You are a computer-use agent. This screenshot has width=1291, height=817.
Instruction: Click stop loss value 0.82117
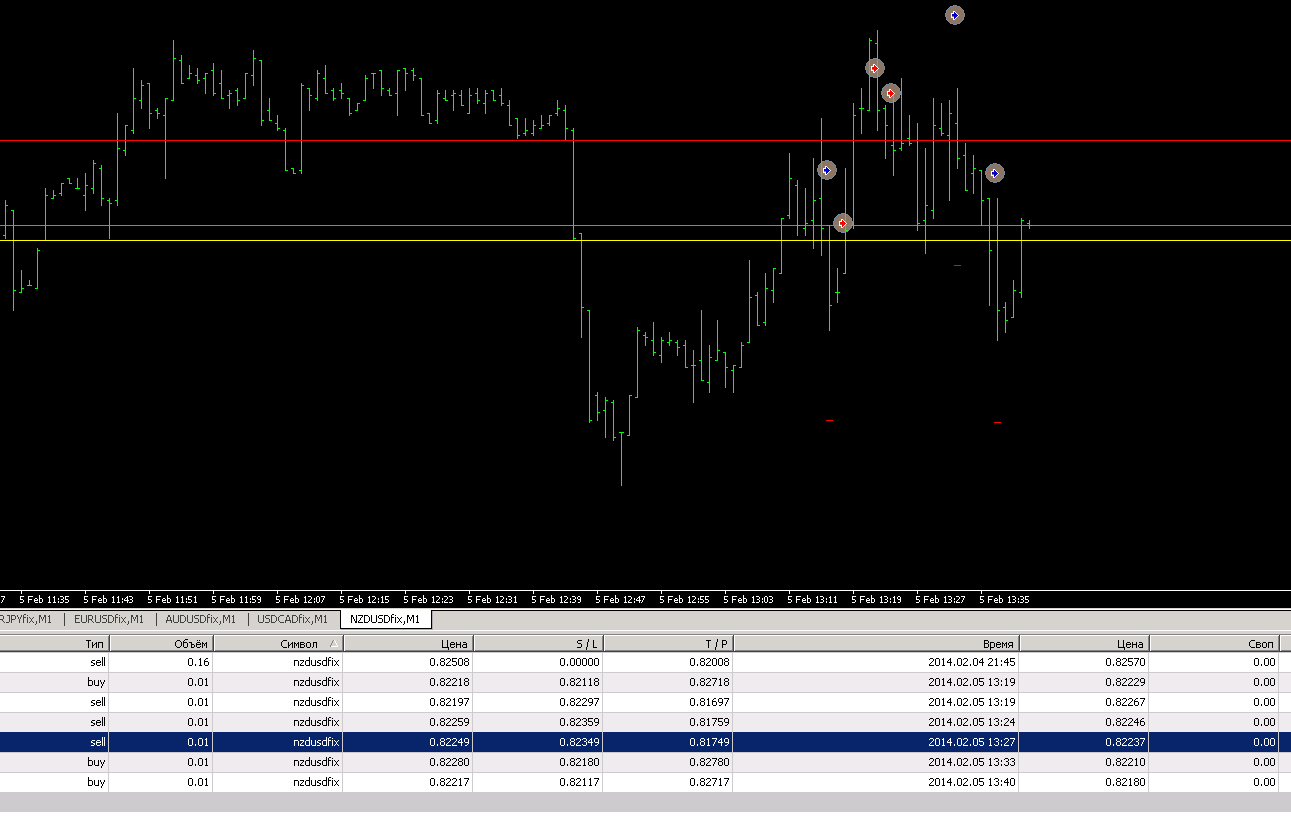click(579, 782)
